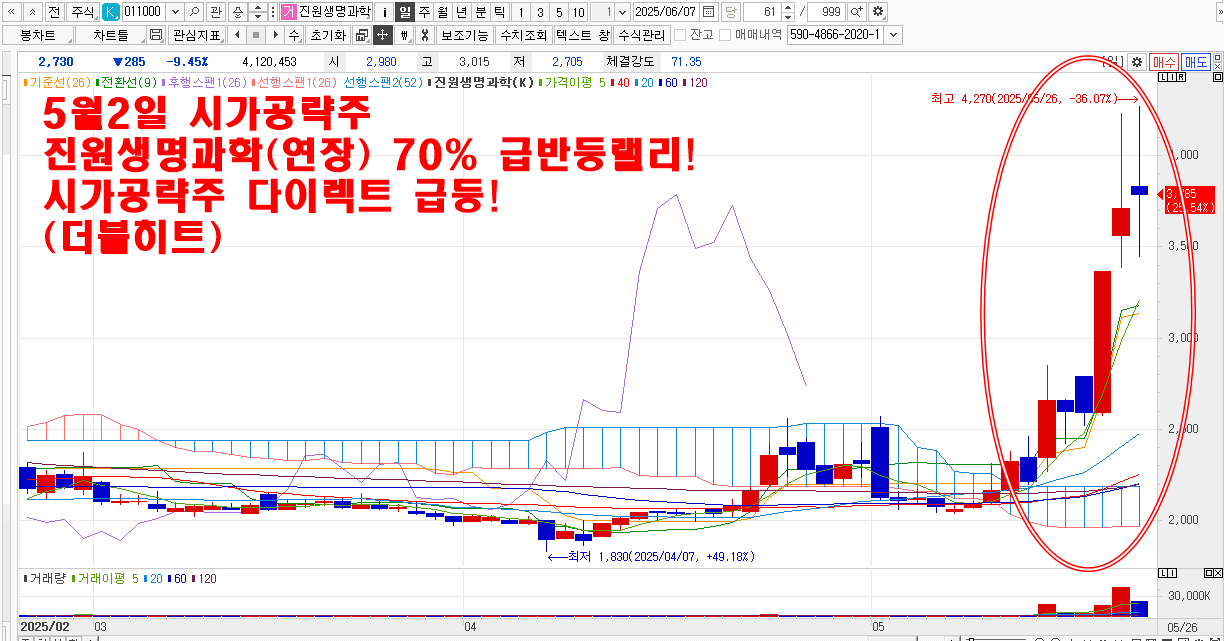Click the scissors-style tool icon
Image resolution: width=1224 pixels, height=641 pixels.
pos(424,35)
